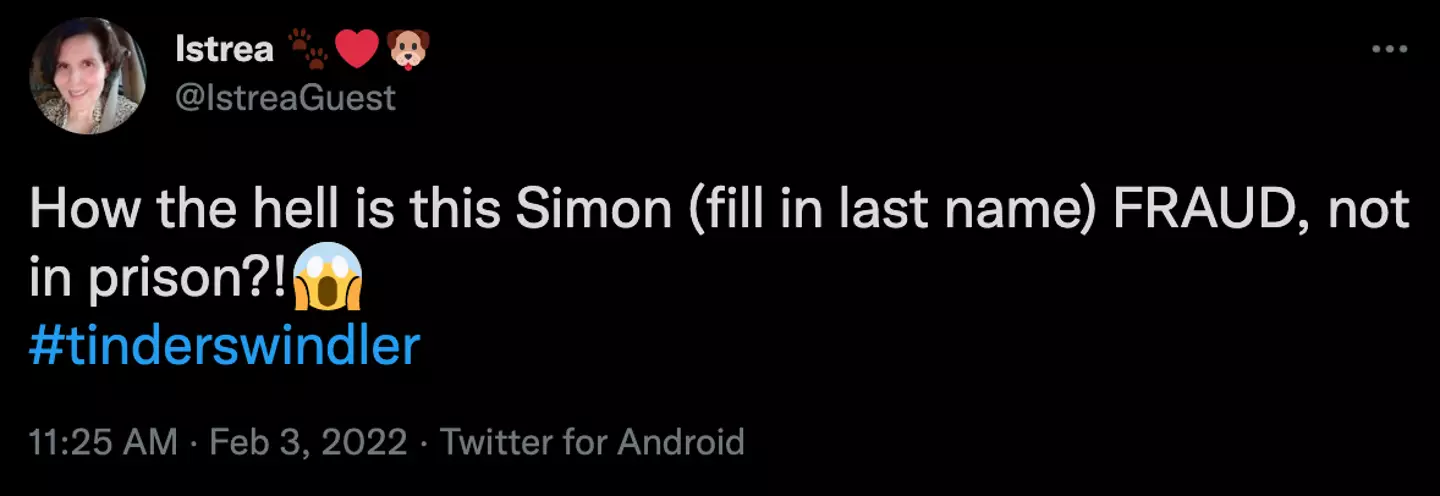Click the word "How" starting the tweet
1440x496 pixels.
tap(77, 212)
